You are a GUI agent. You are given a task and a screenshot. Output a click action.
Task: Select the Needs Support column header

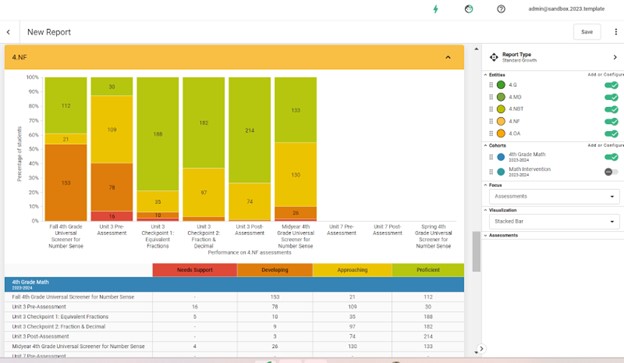click(x=195, y=270)
